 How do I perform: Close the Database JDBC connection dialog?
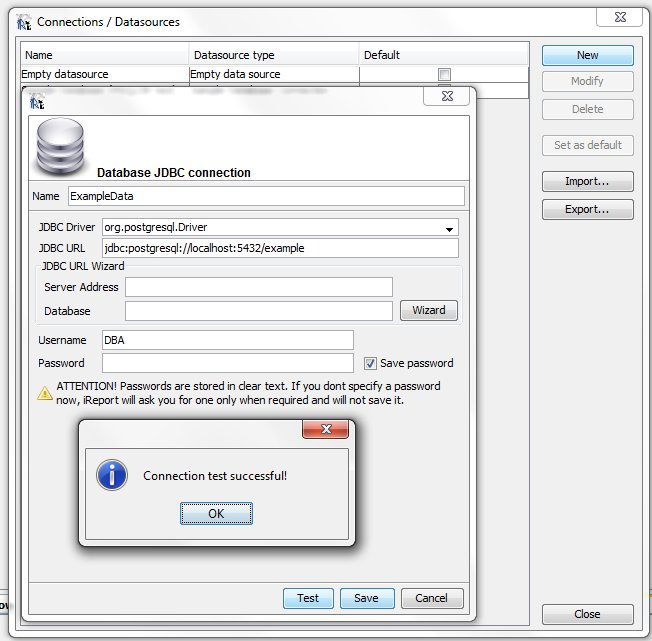tap(447, 96)
